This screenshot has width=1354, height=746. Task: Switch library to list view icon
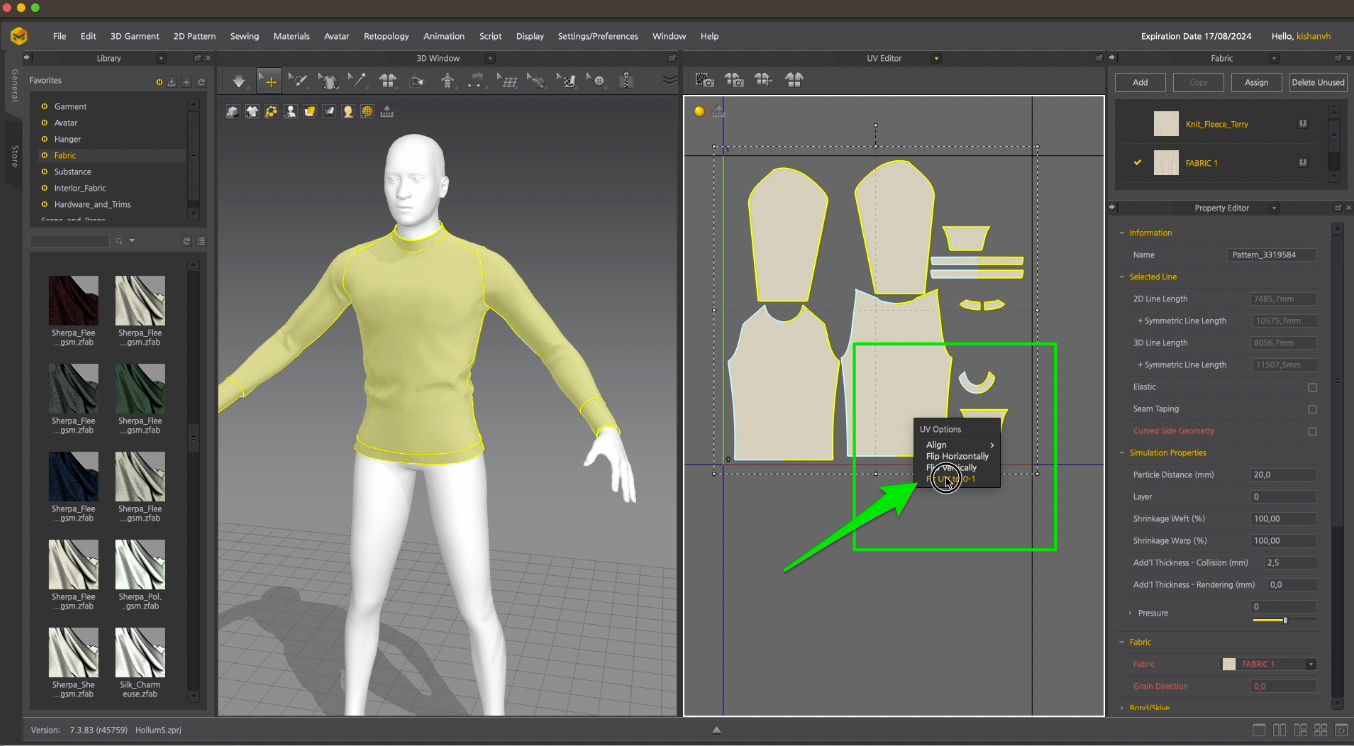[201, 241]
